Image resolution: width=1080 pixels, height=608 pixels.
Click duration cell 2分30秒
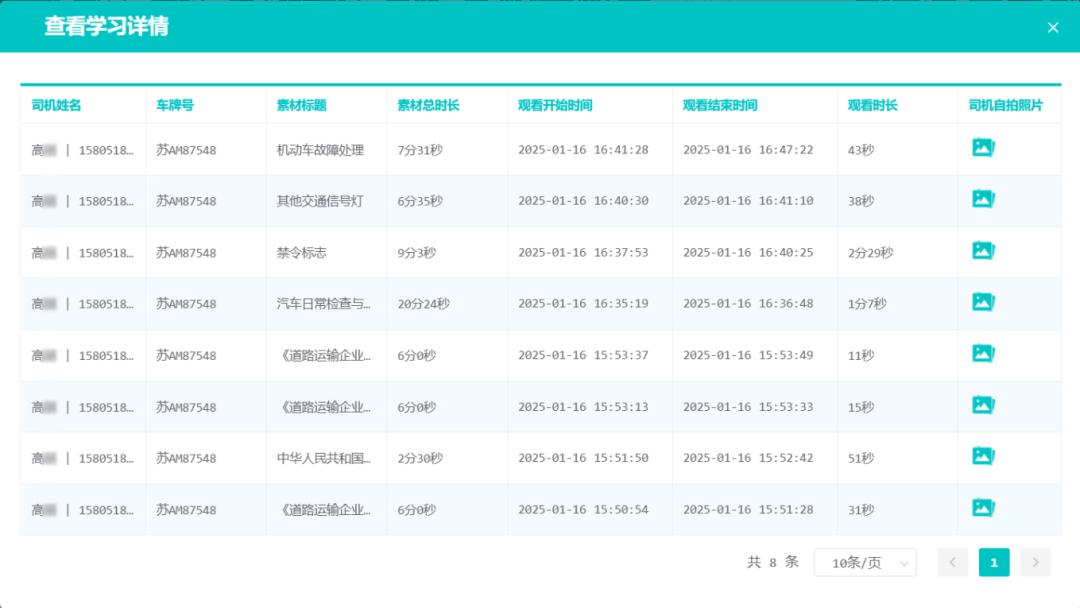click(x=420, y=458)
